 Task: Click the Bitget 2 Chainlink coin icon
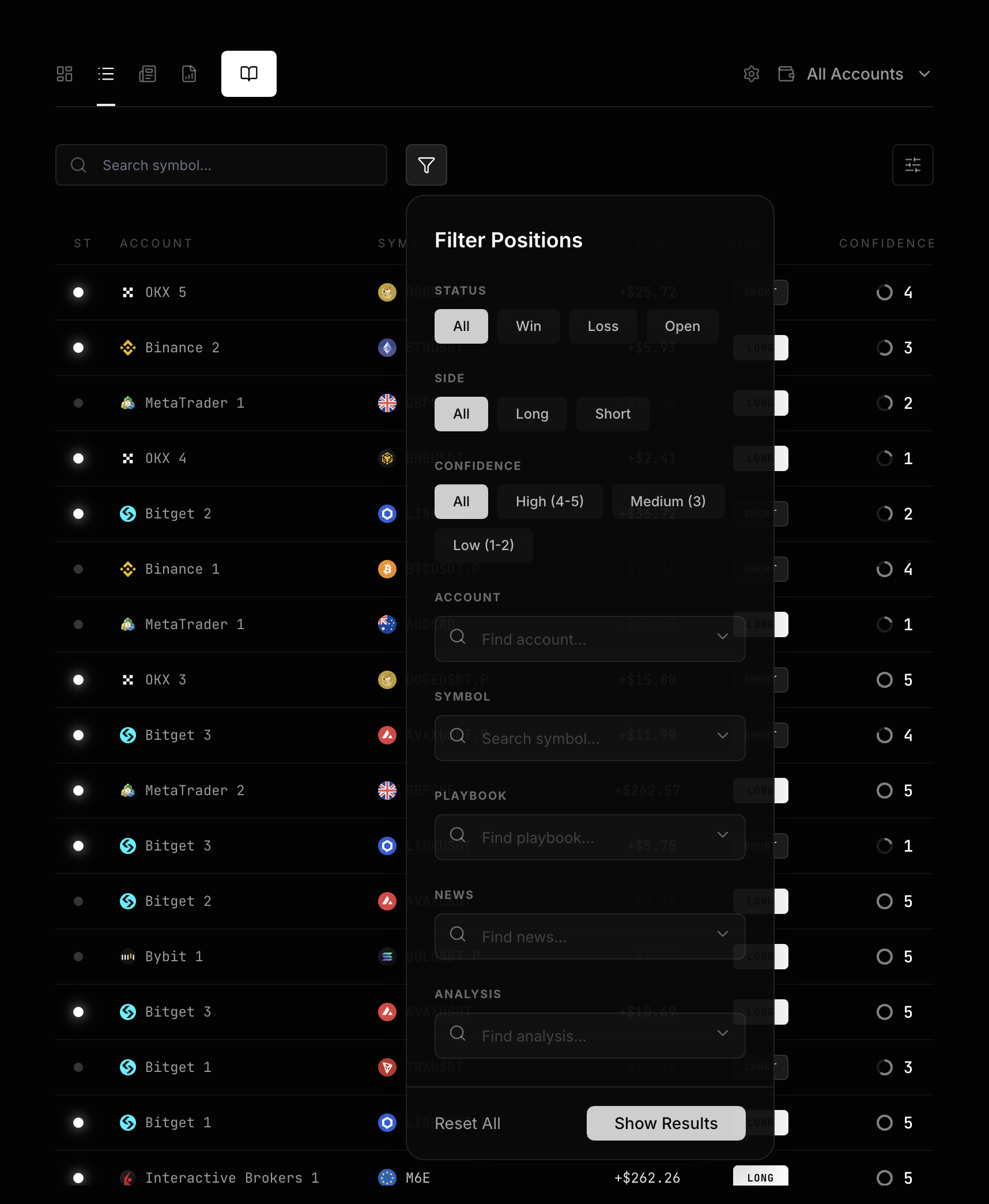[x=387, y=514]
